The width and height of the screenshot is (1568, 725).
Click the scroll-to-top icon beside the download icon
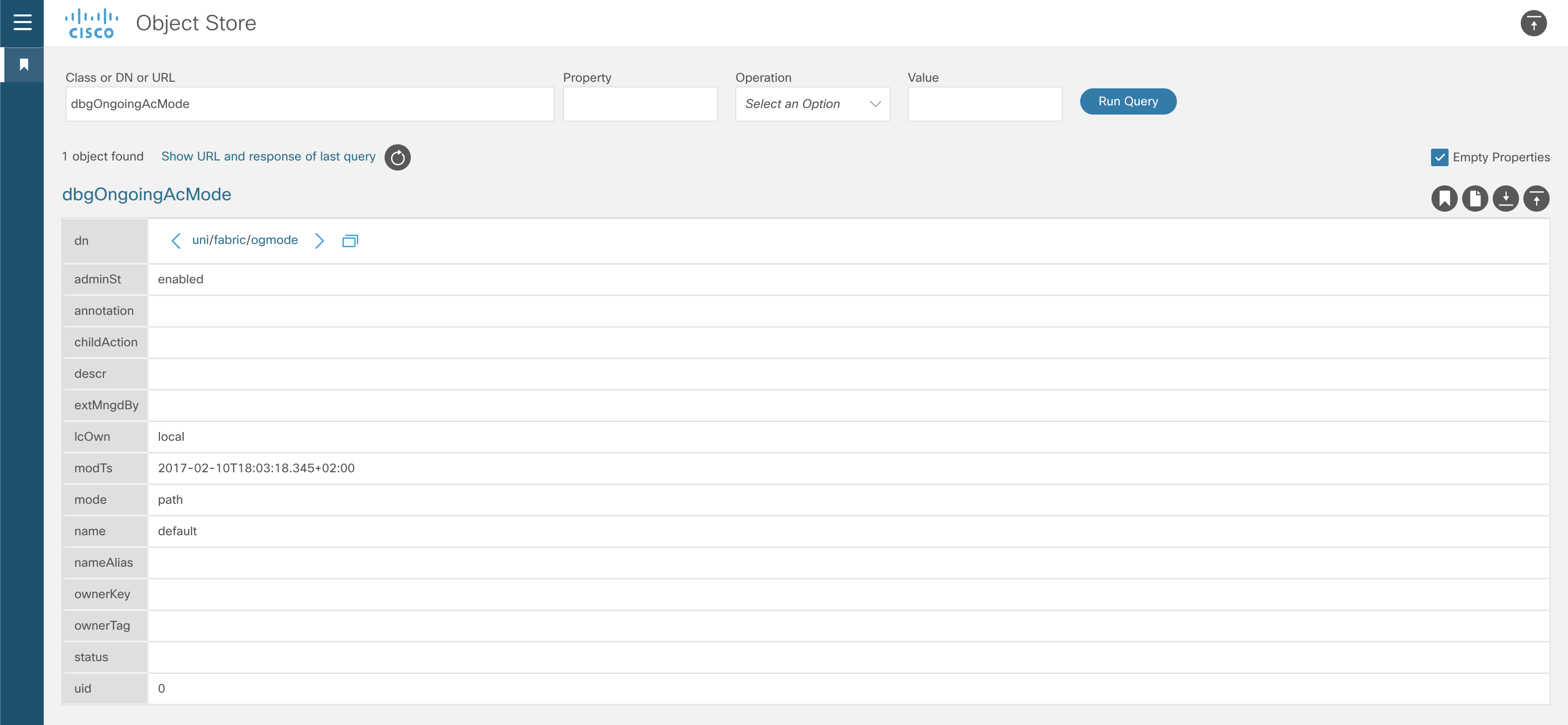pyautogui.click(x=1536, y=198)
